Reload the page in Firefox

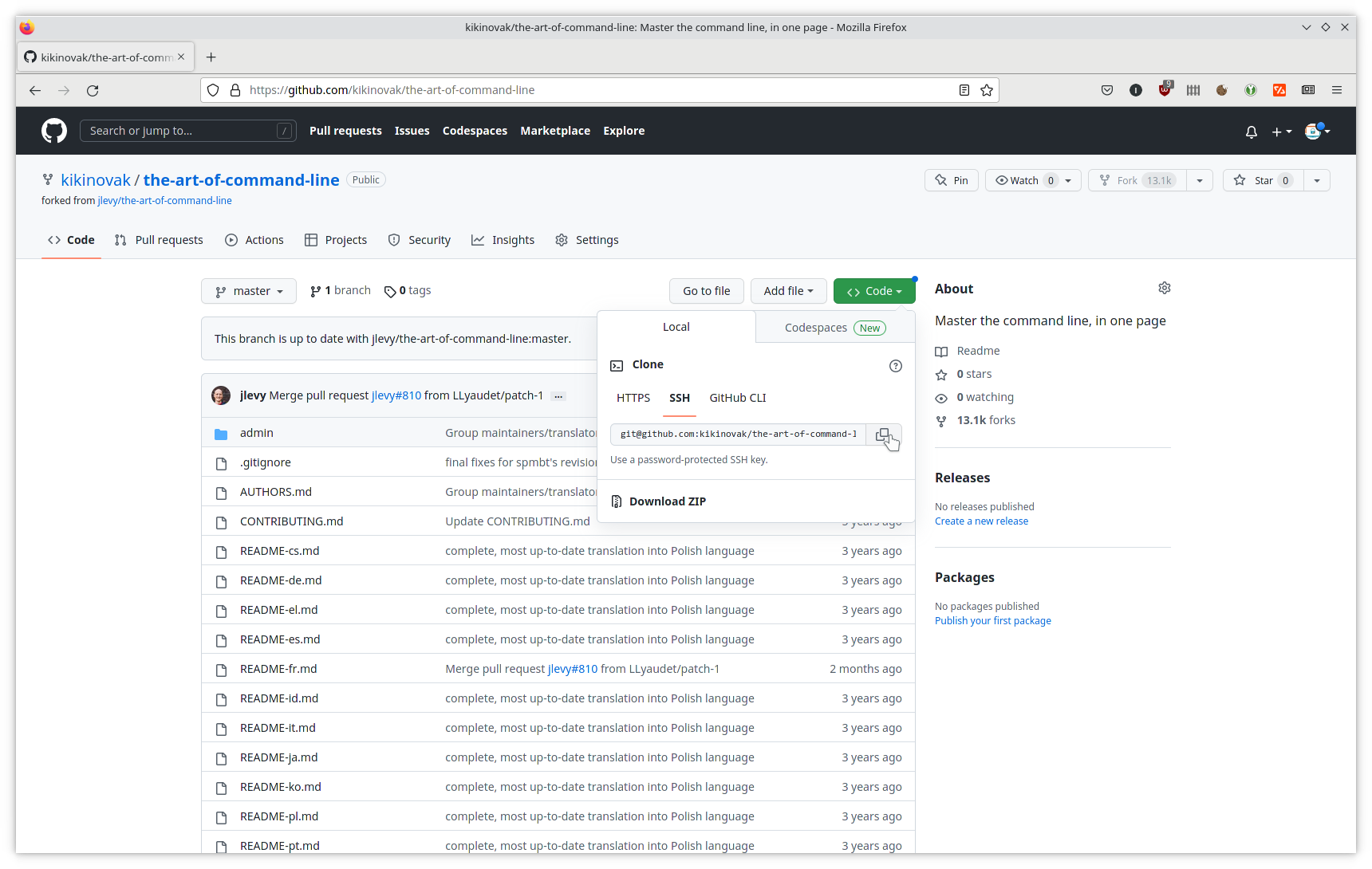tap(93, 91)
